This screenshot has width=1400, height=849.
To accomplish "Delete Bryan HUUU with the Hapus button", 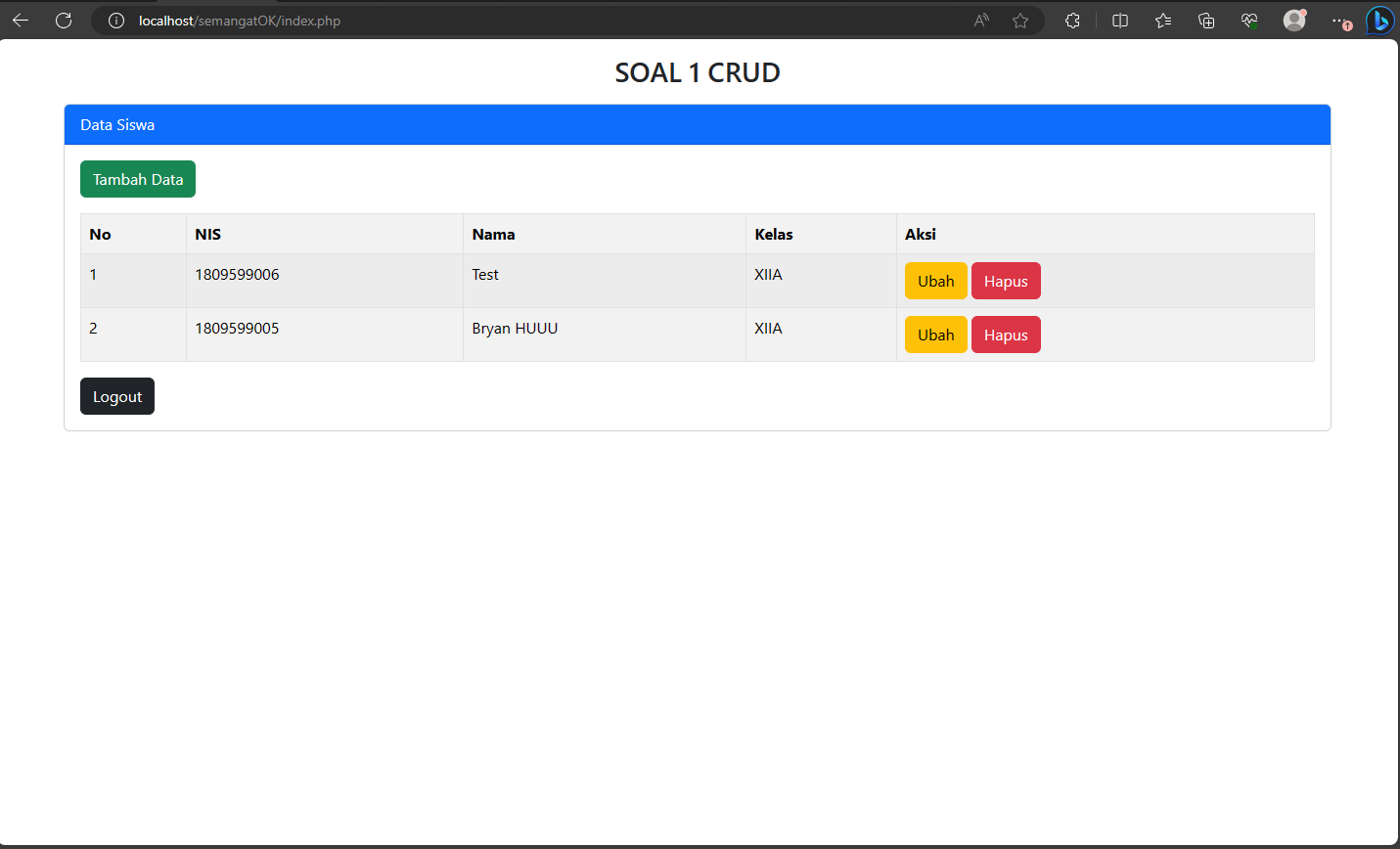I will (x=1006, y=335).
